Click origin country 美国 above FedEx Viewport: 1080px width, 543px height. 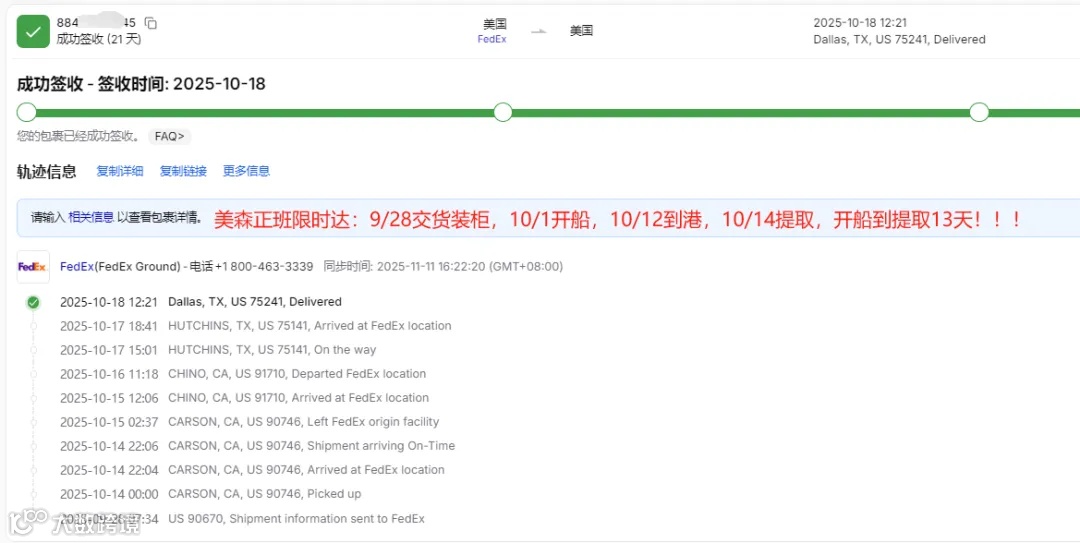point(495,24)
